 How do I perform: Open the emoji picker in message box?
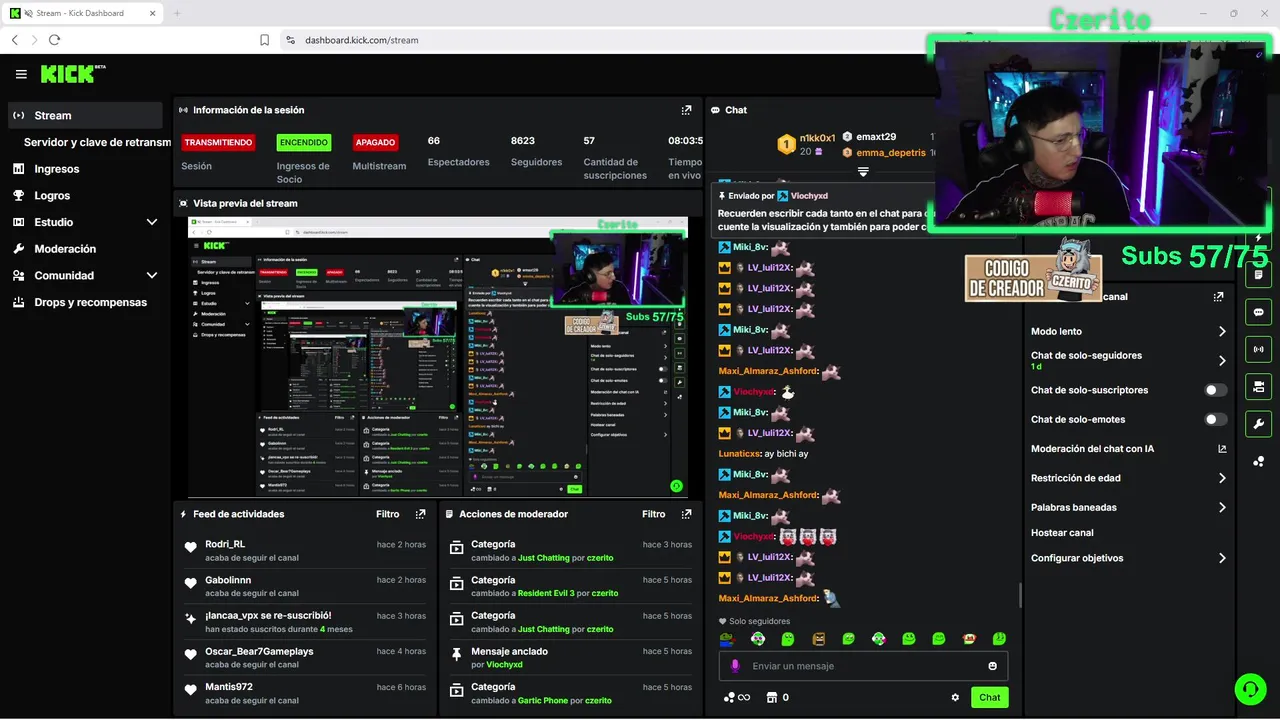992,666
